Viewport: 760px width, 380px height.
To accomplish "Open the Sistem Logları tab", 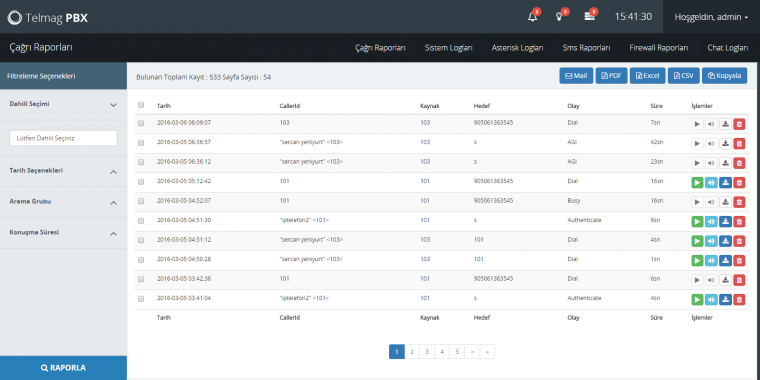I will tap(448, 48).
